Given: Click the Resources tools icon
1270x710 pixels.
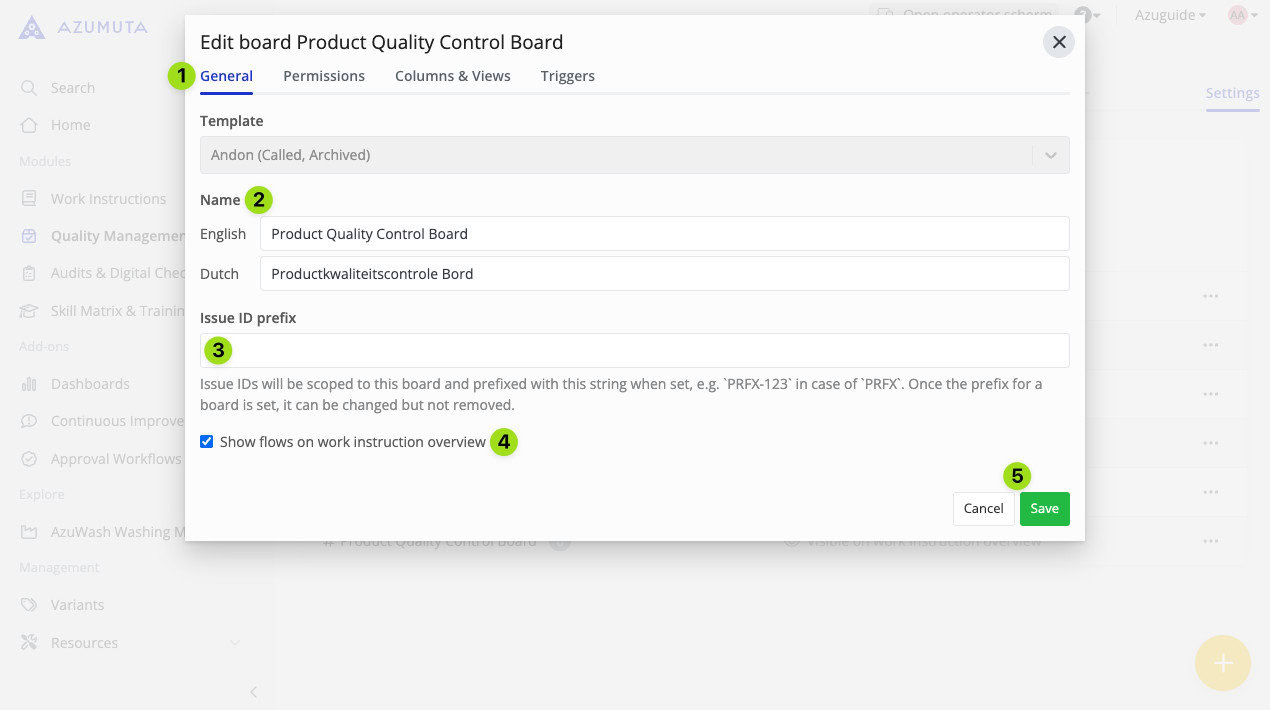Looking at the screenshot, I should (29, 643).
